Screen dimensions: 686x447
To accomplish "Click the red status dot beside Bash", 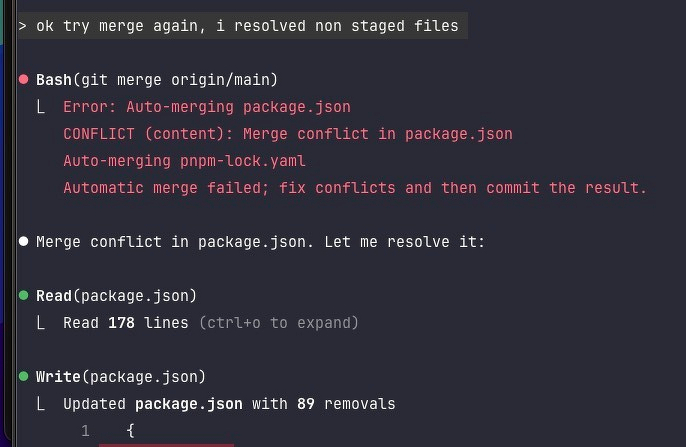I will click(x=23, y=80).
